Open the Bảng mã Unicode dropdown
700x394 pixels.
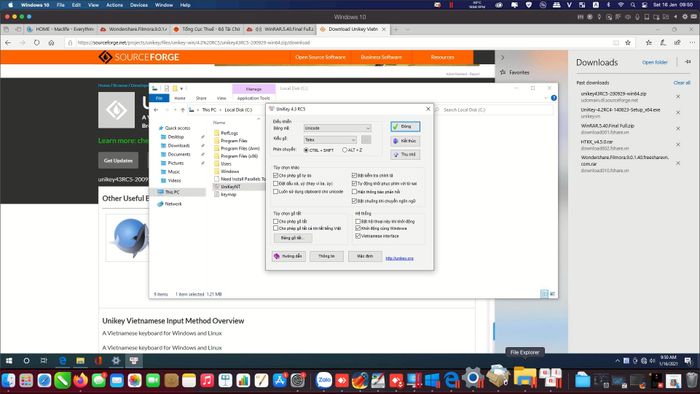coord(337,128)
